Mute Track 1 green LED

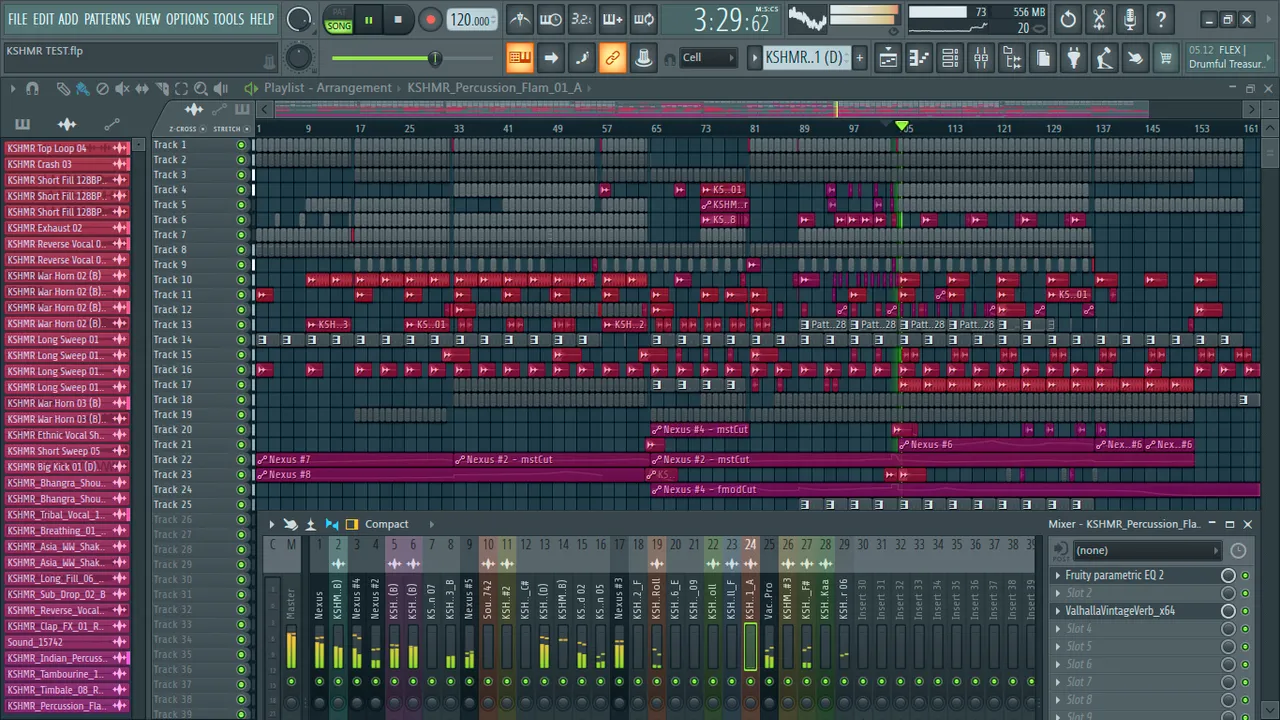point(241,145)
